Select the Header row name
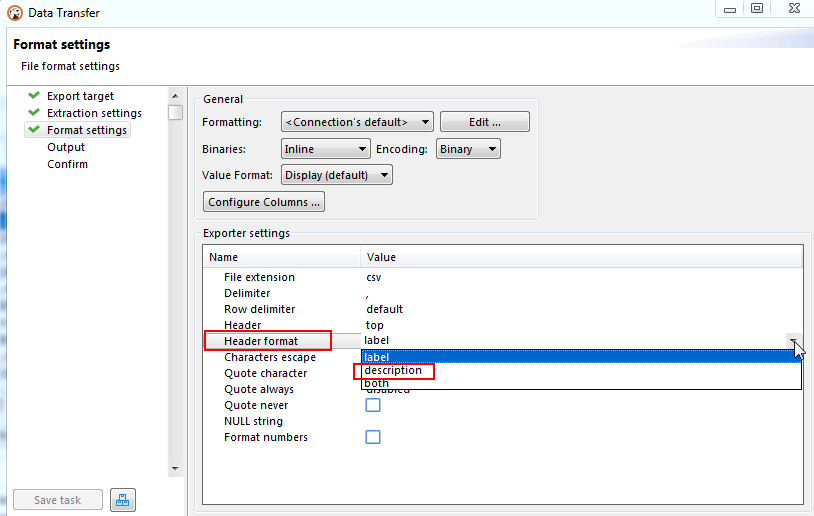 242,325
